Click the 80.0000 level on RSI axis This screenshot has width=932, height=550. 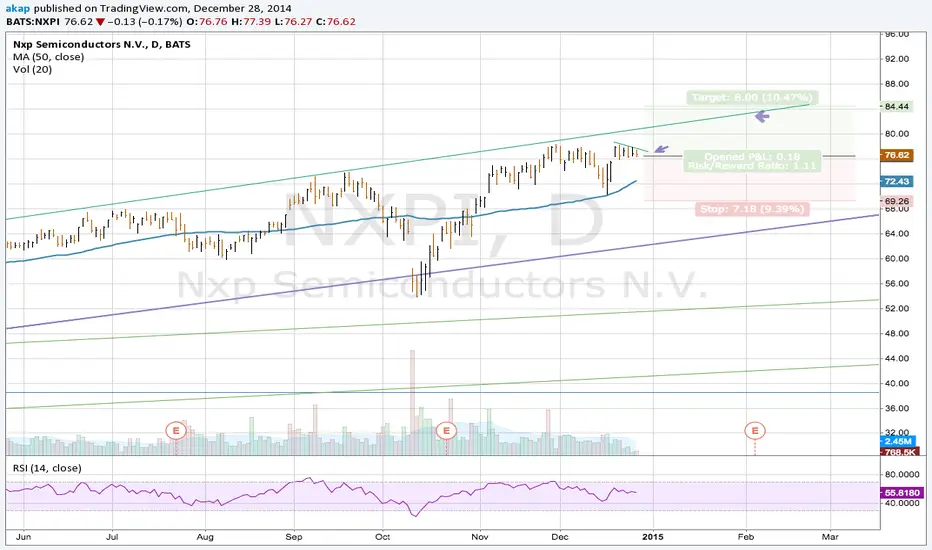902,474
